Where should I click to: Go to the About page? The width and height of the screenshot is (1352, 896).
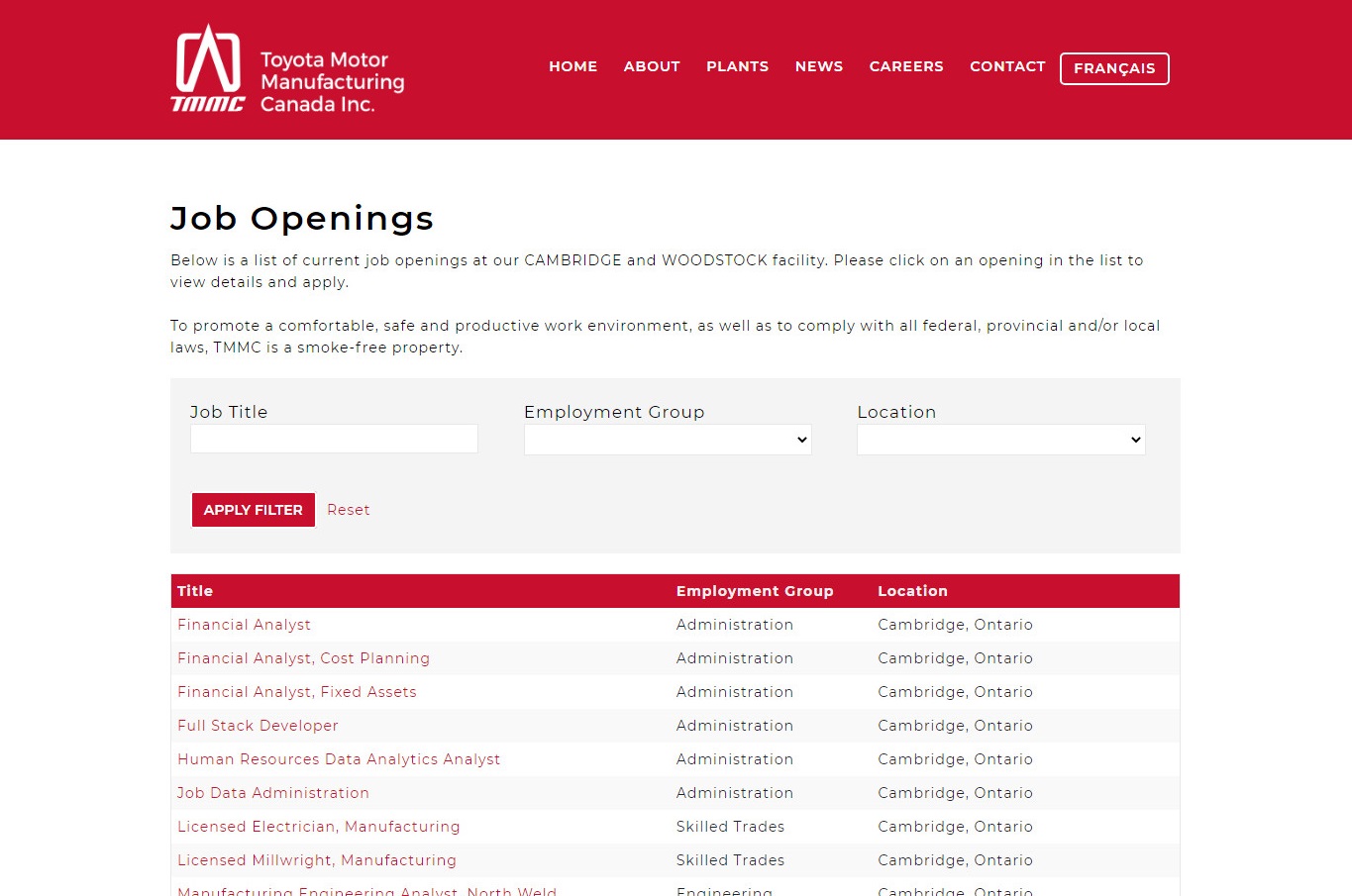coord(652,66)
